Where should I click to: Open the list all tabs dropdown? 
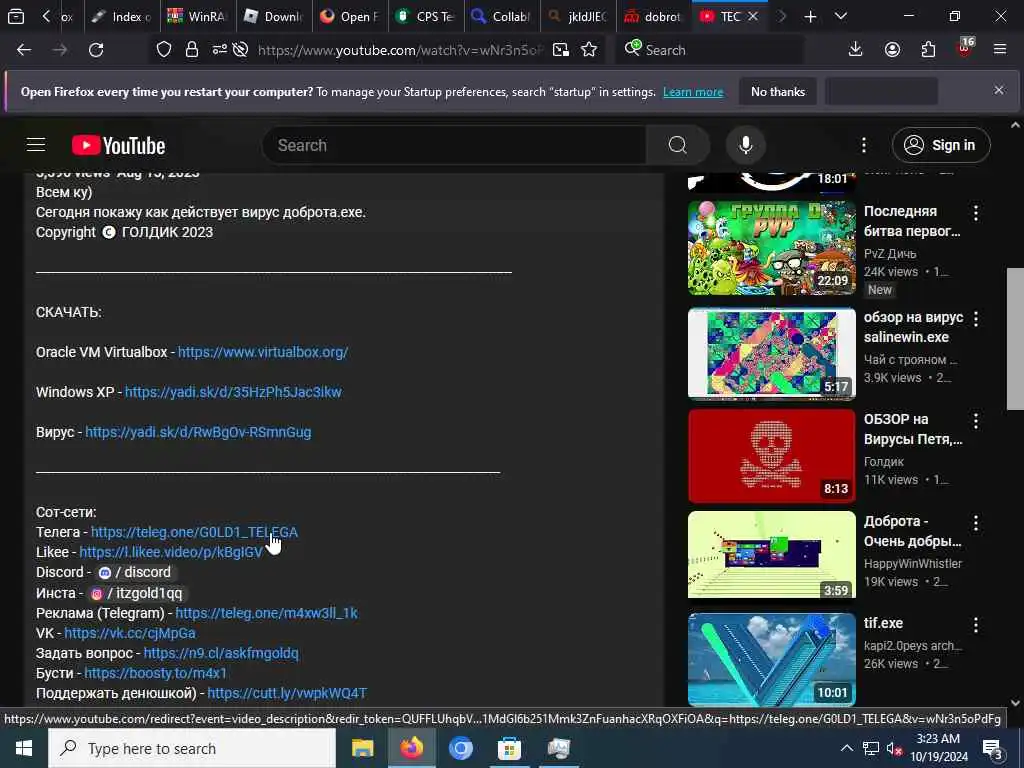[841, 16]
